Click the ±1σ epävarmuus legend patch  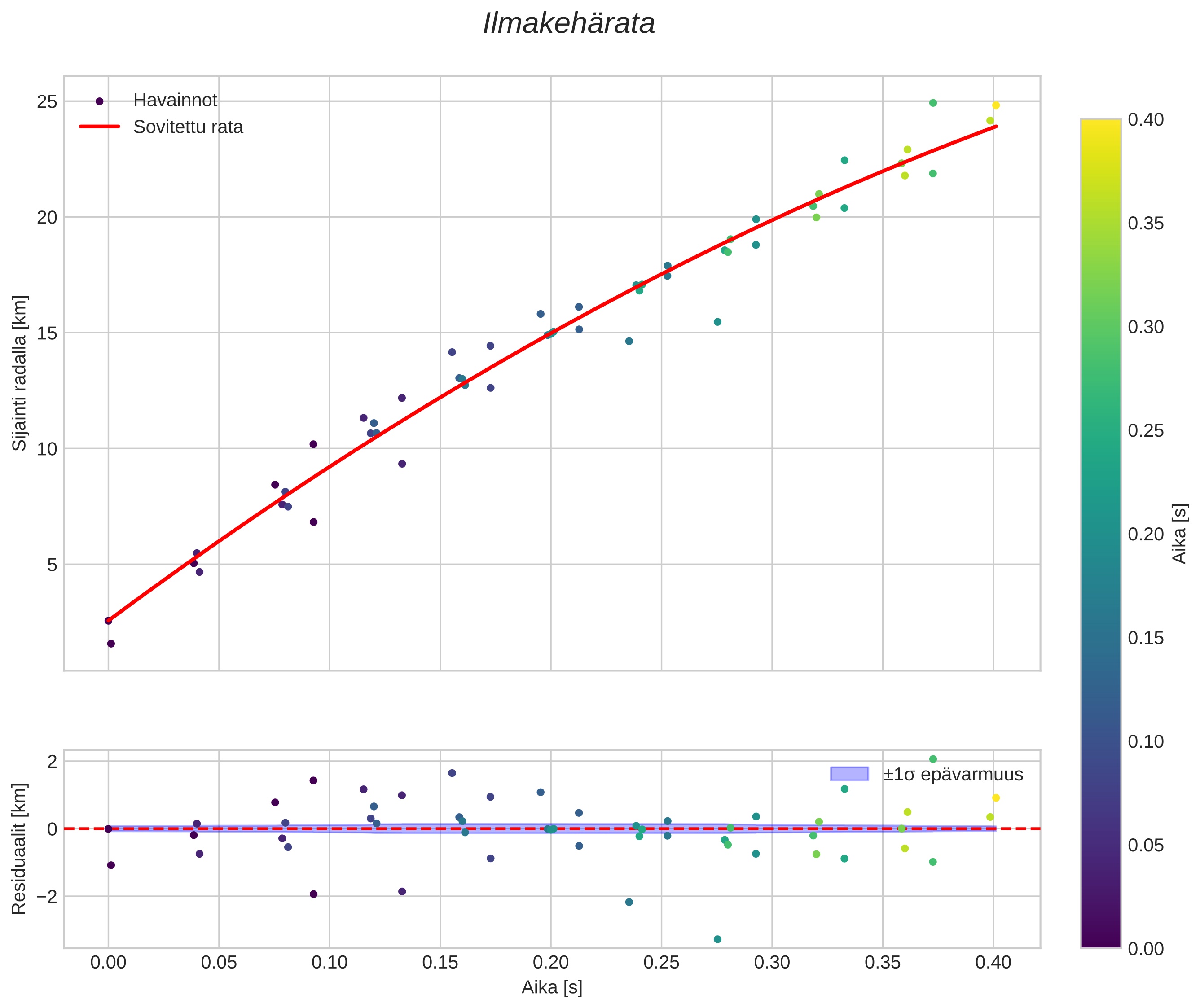(849, 774)
